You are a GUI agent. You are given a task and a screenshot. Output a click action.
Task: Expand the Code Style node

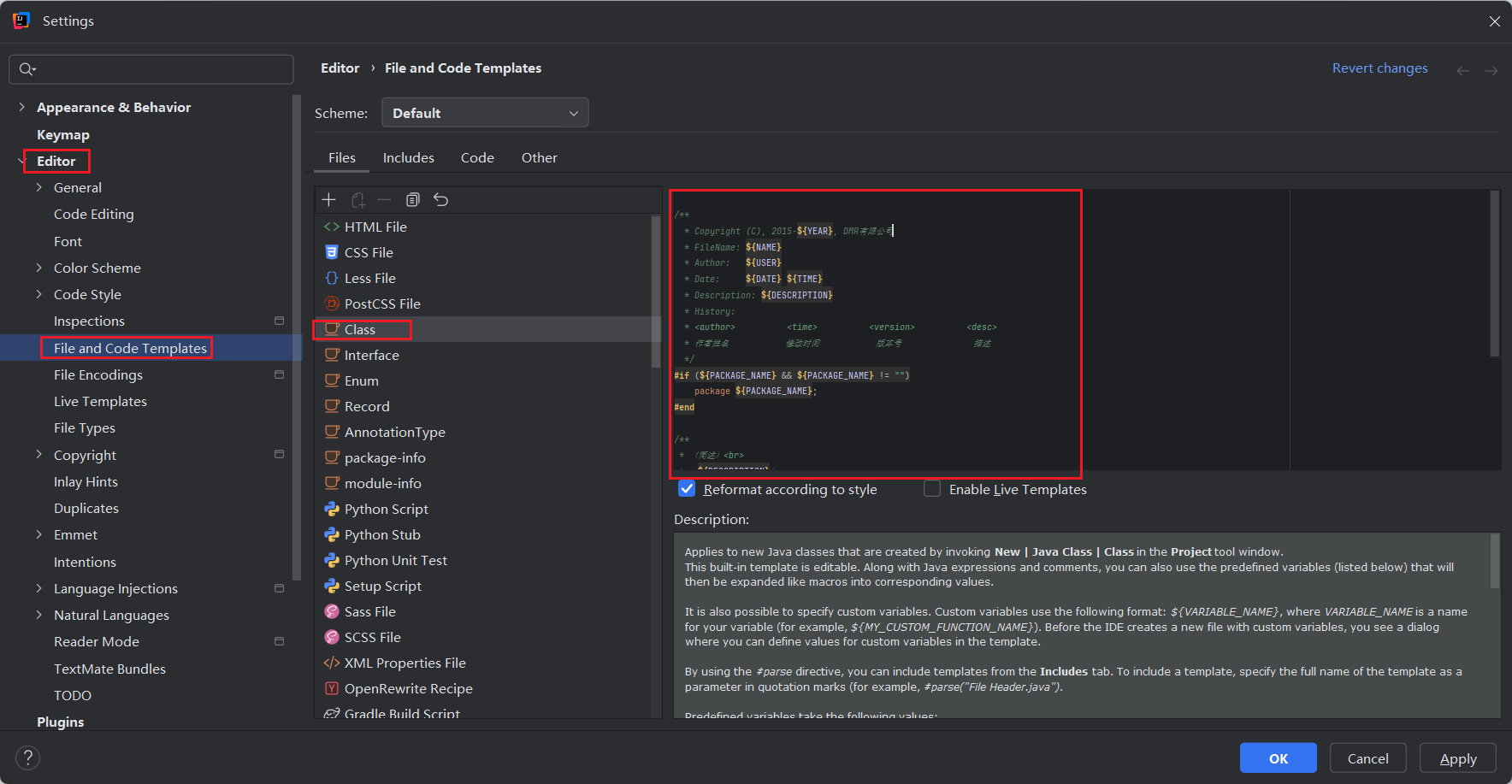(38, 294)
